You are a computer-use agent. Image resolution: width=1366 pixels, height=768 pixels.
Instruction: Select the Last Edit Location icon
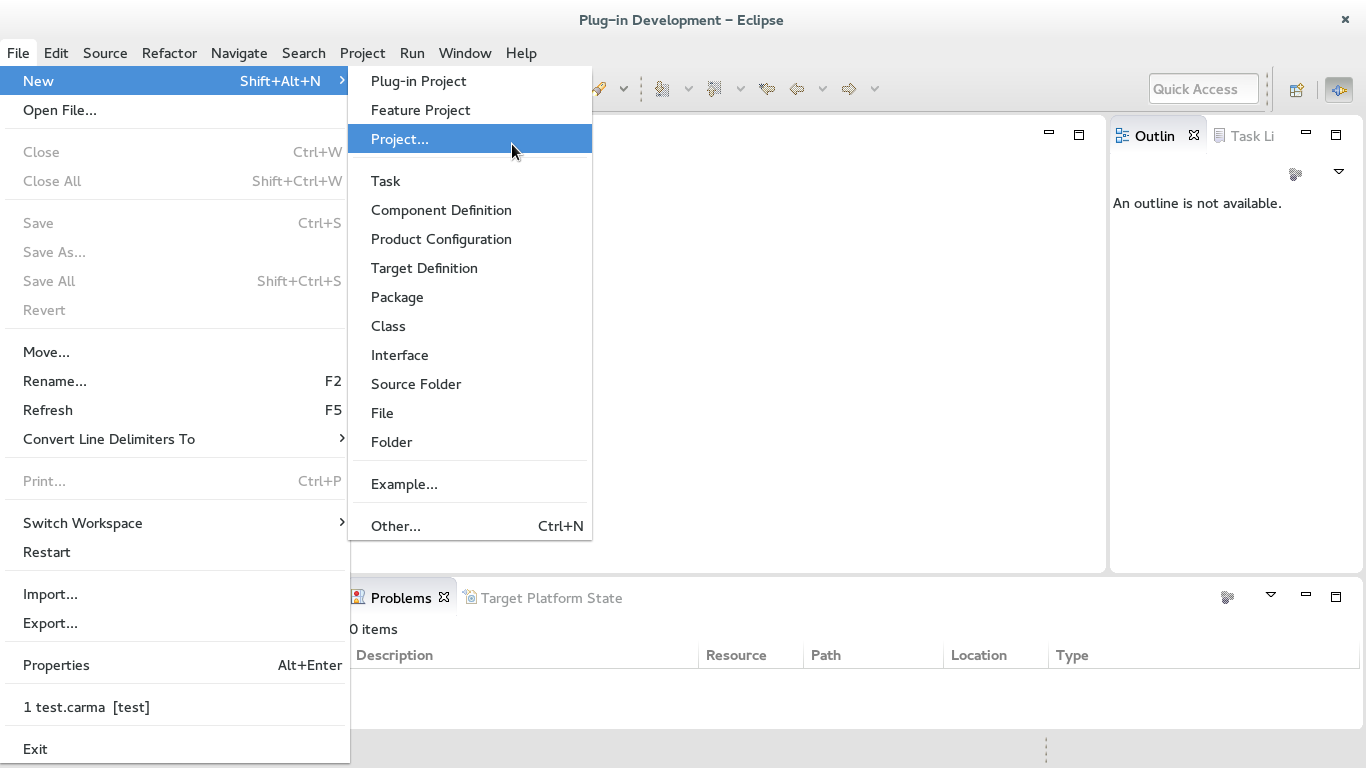click(x=767, y=88)
